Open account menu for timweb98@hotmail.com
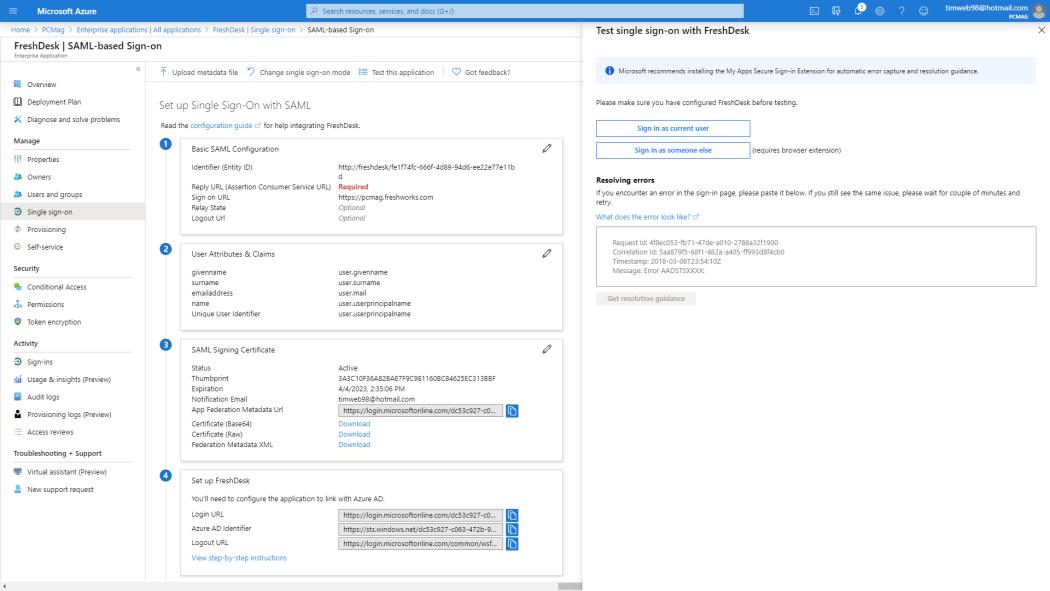Screen dimensions: 1050x591 [994, 11]
